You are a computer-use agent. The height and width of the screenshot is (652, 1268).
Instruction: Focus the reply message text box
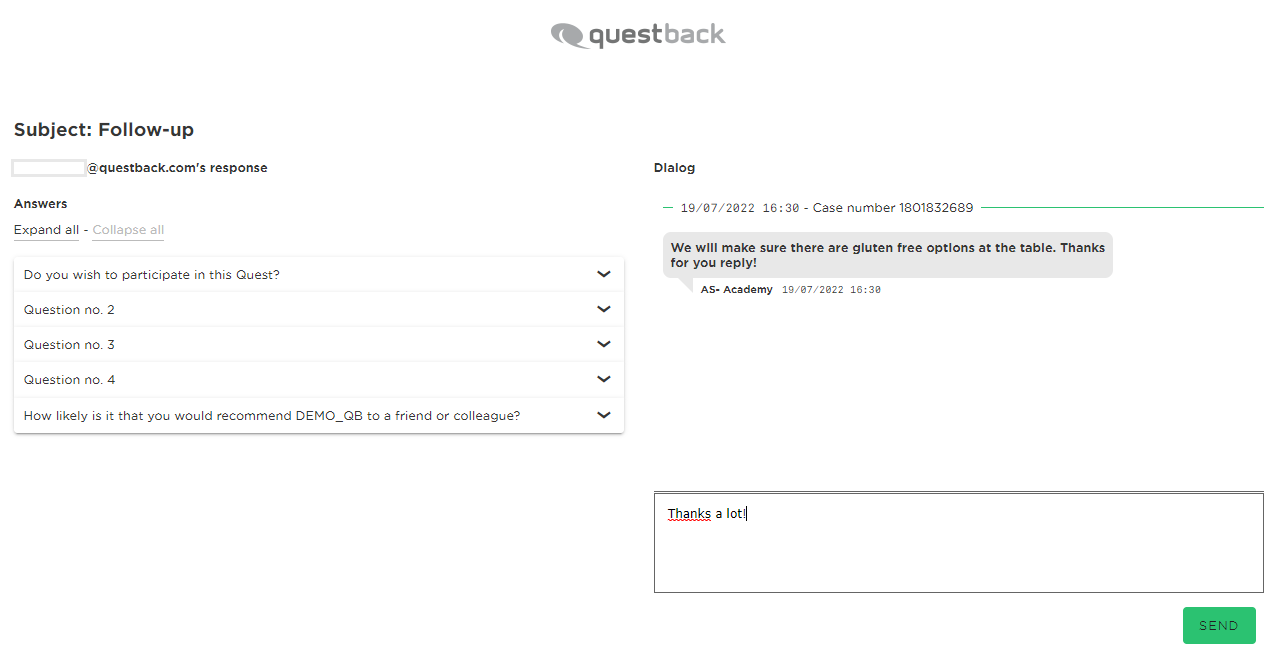(x=959, y=543)
